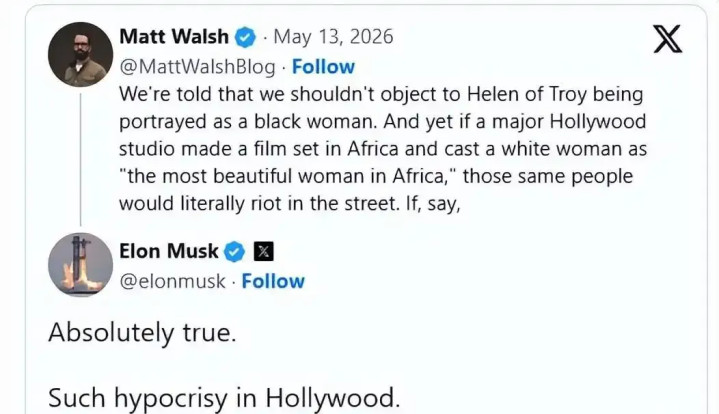This screenshot has height=414, width=719.
Task: Visit the @elonmusk handle
Action: tap(172, 282)
